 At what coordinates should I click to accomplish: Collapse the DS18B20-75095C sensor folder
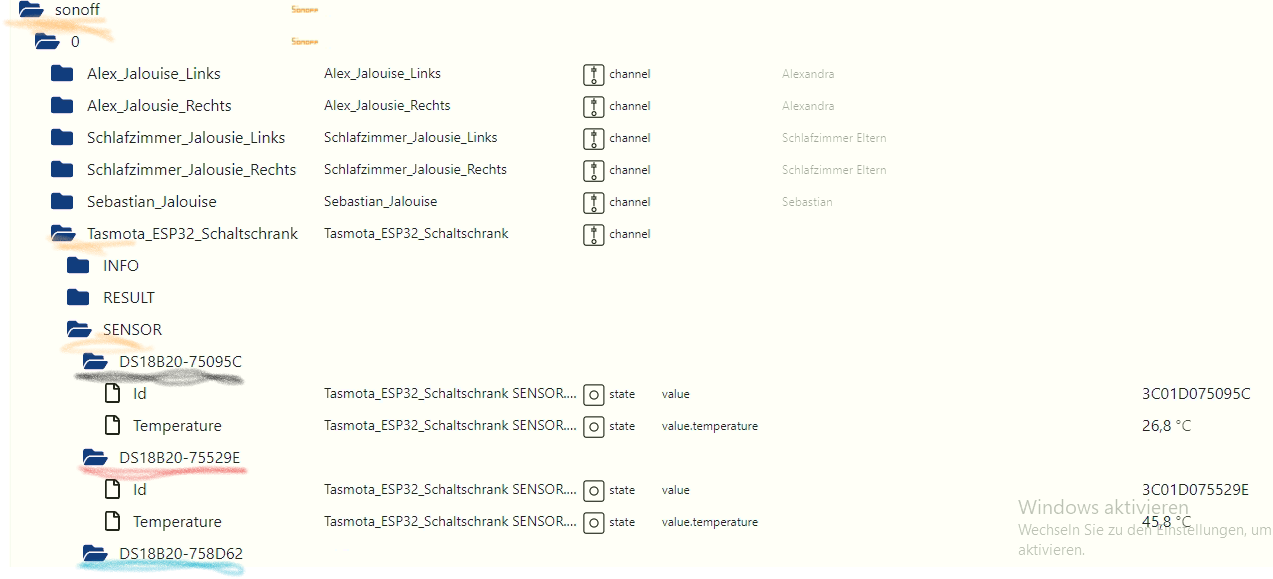point(95,362)
